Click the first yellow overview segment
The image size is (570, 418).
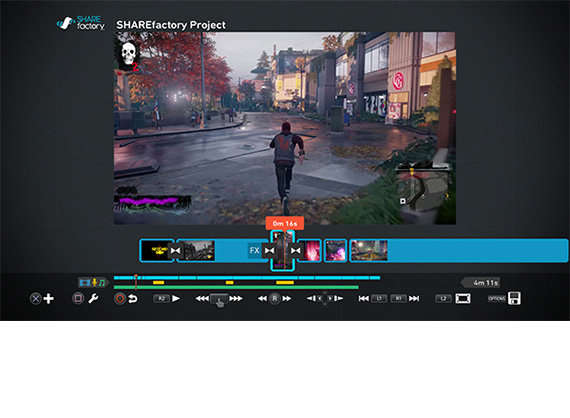[158, 282]
